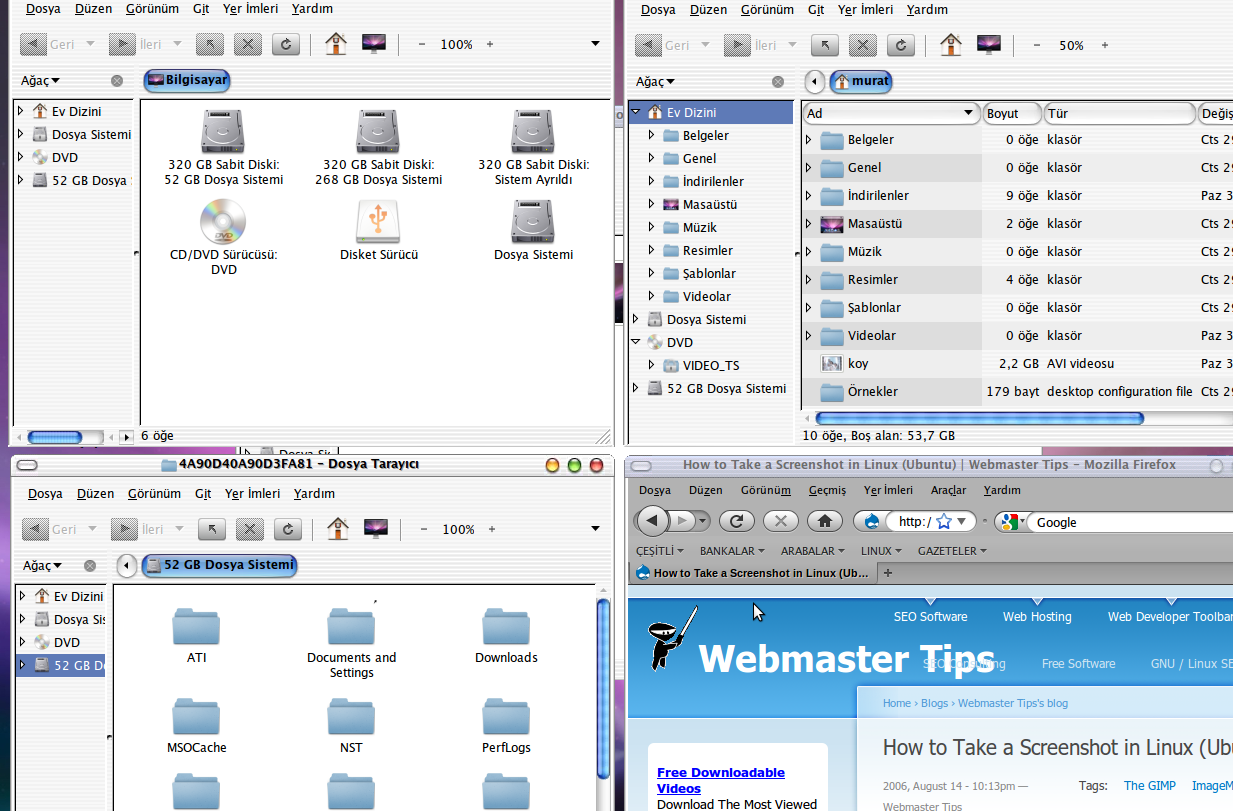Zoom in with plus in Bilgisayar window
Image resolution: width=1233 pixels, height=811 pixels.
(490, 44)
